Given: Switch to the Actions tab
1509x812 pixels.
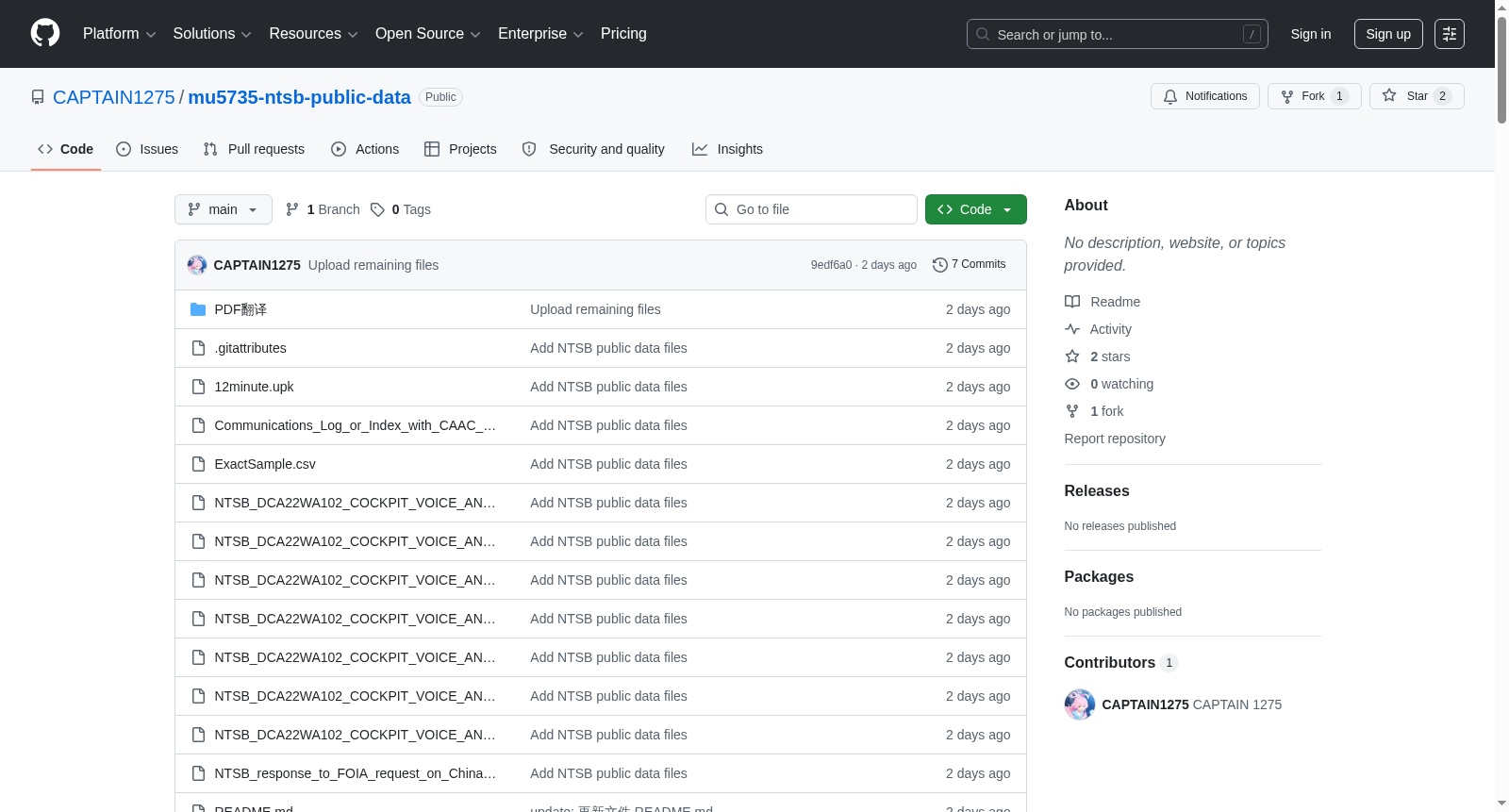Looking at the screenshot, I should 365,149.
